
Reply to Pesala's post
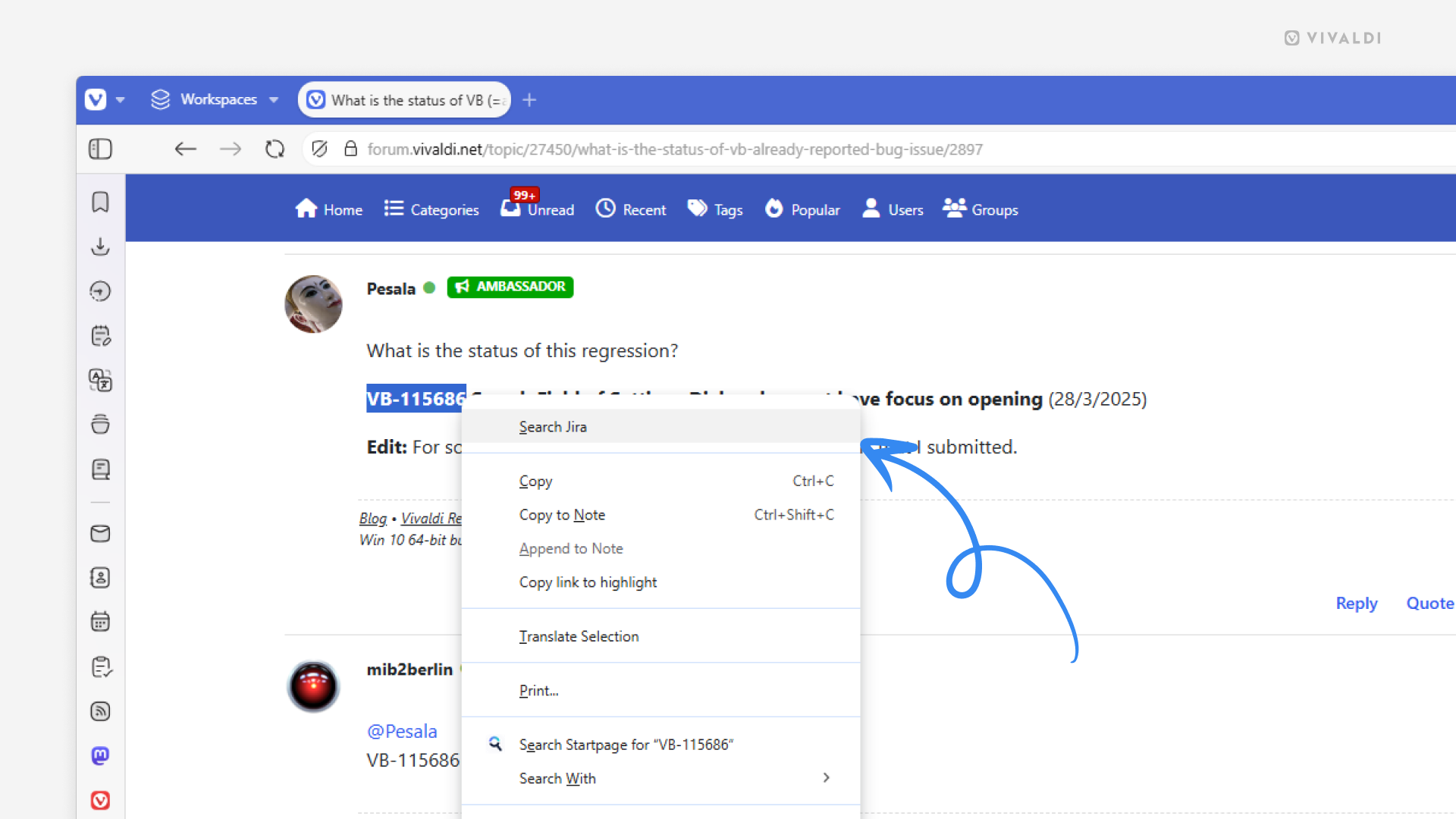[x=1357, y=603]
